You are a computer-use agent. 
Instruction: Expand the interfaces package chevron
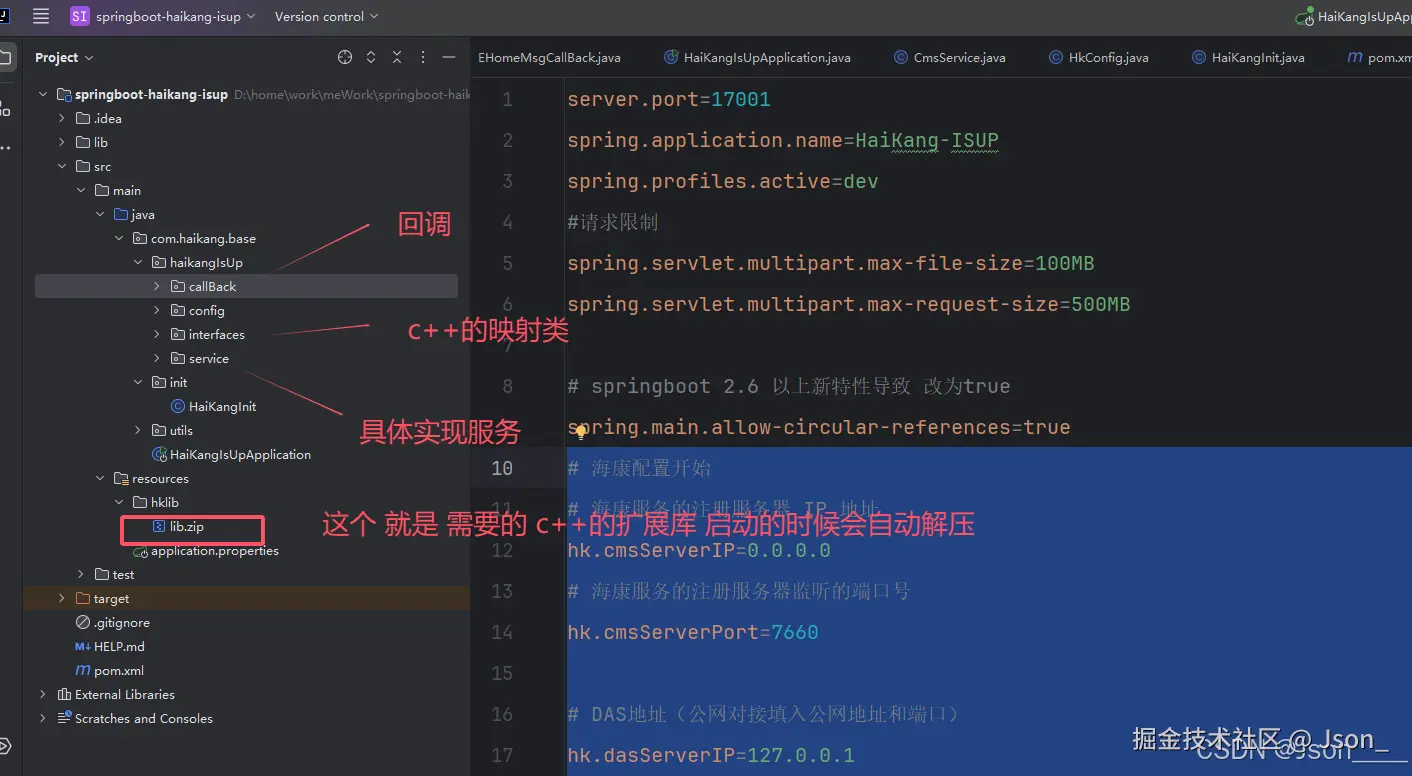(157, 334)
